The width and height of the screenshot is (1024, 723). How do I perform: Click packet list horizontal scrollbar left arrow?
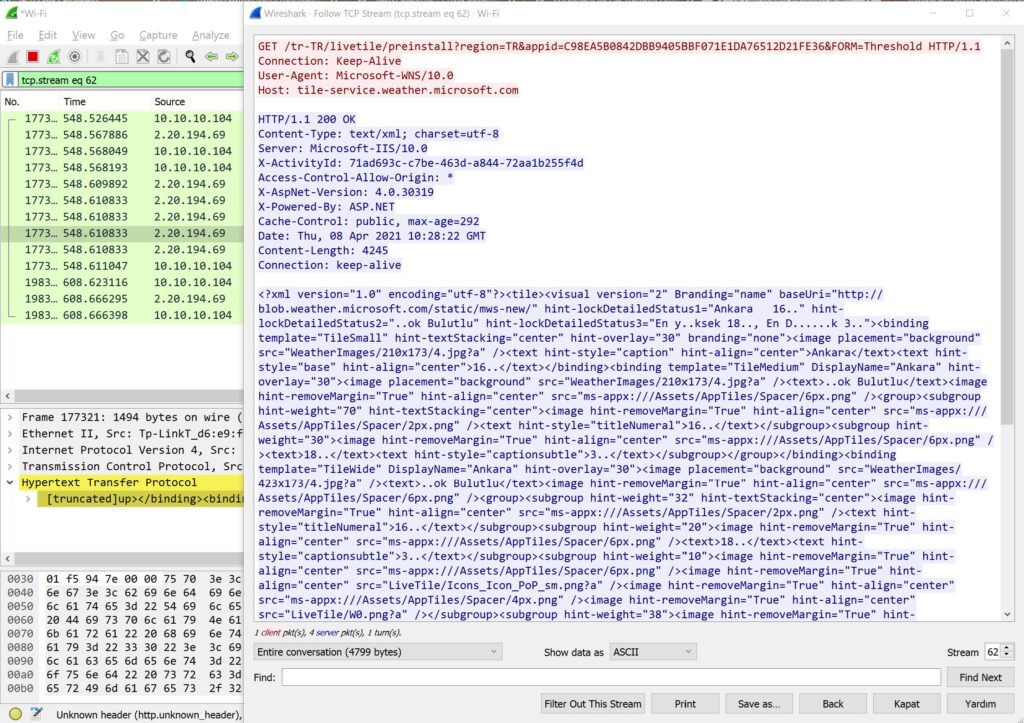coord(7,396)
